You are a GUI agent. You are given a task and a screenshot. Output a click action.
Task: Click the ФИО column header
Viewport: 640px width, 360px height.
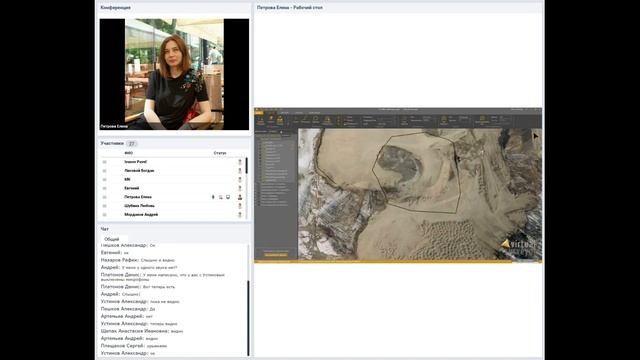(x=129, y=153)
